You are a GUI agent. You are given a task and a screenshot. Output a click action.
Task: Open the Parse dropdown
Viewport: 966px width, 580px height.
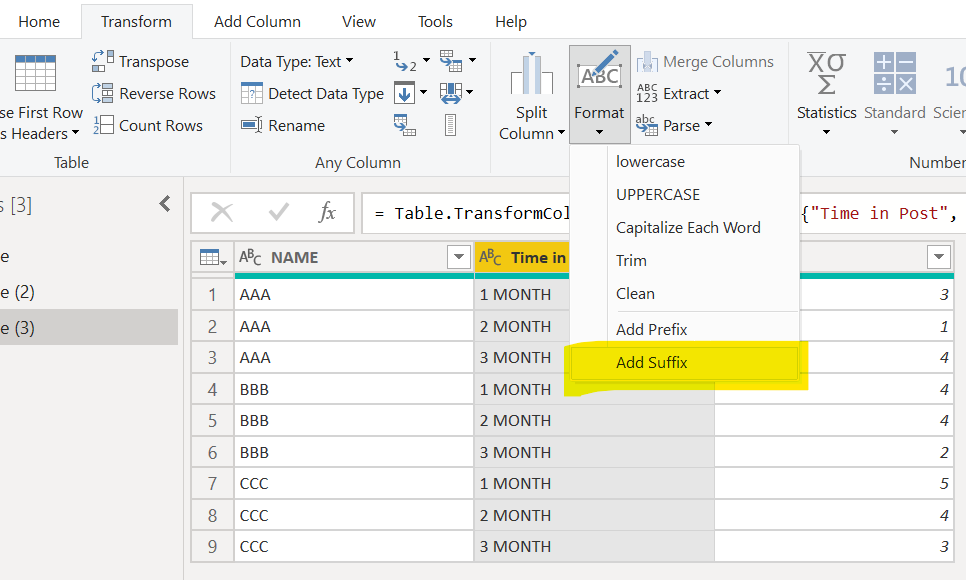point(674,125)
